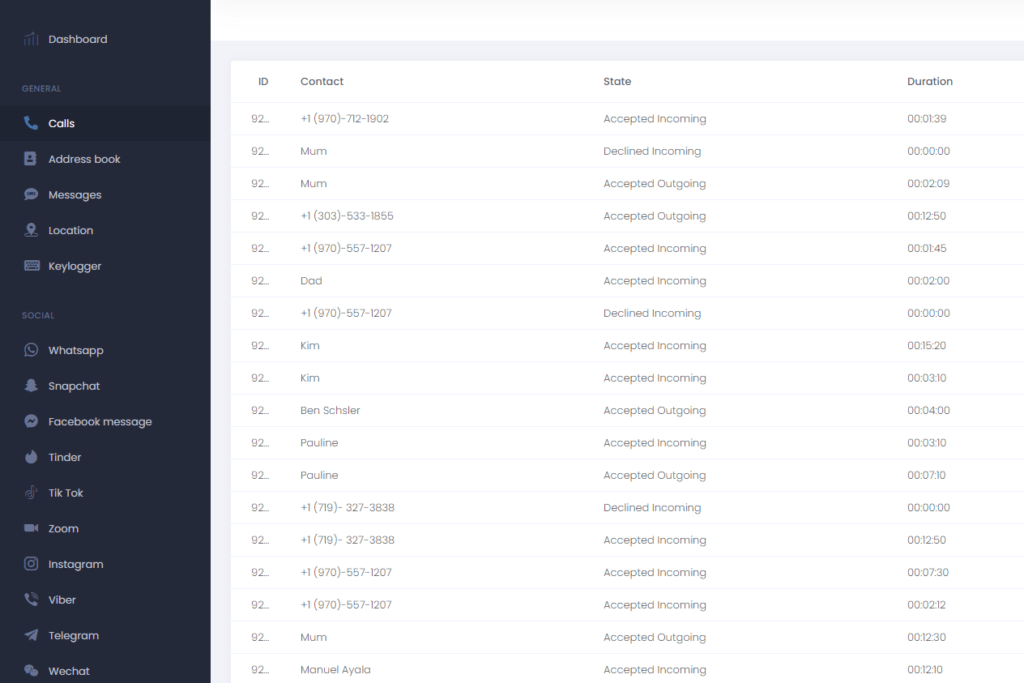Click the Facebook messenger icon
This screenshot has width=1024, height=683.
pos(31,421)
